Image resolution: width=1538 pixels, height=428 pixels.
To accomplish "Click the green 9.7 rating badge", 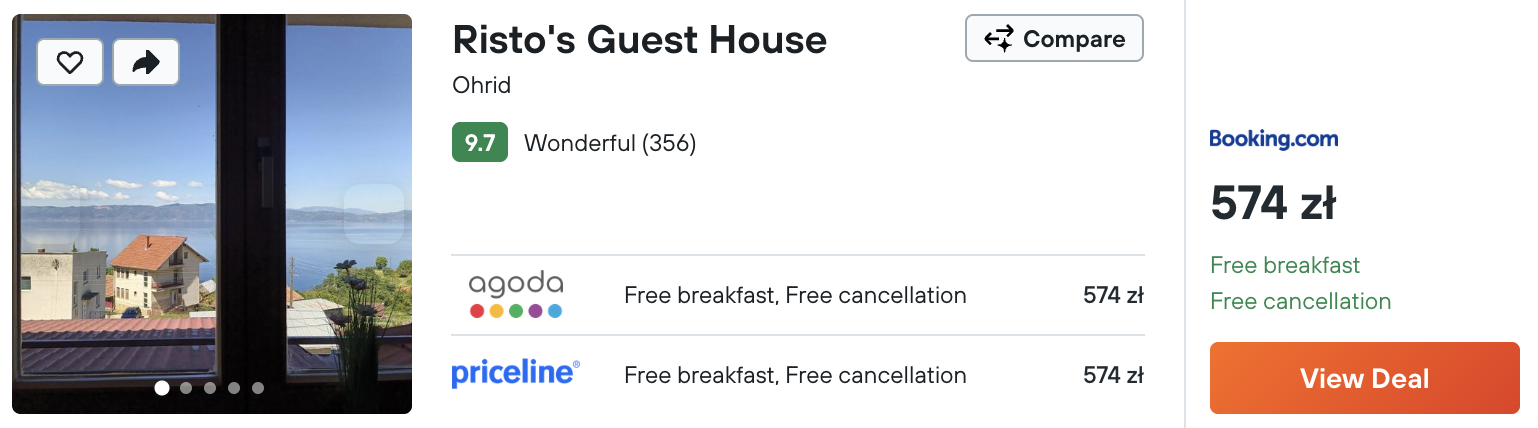I will pos(480,143).
